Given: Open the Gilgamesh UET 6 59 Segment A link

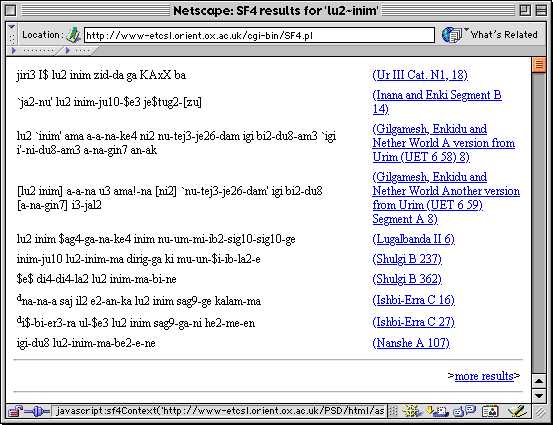Looking at the screenshot, I should pyautogui.click(x=446, y=198).
